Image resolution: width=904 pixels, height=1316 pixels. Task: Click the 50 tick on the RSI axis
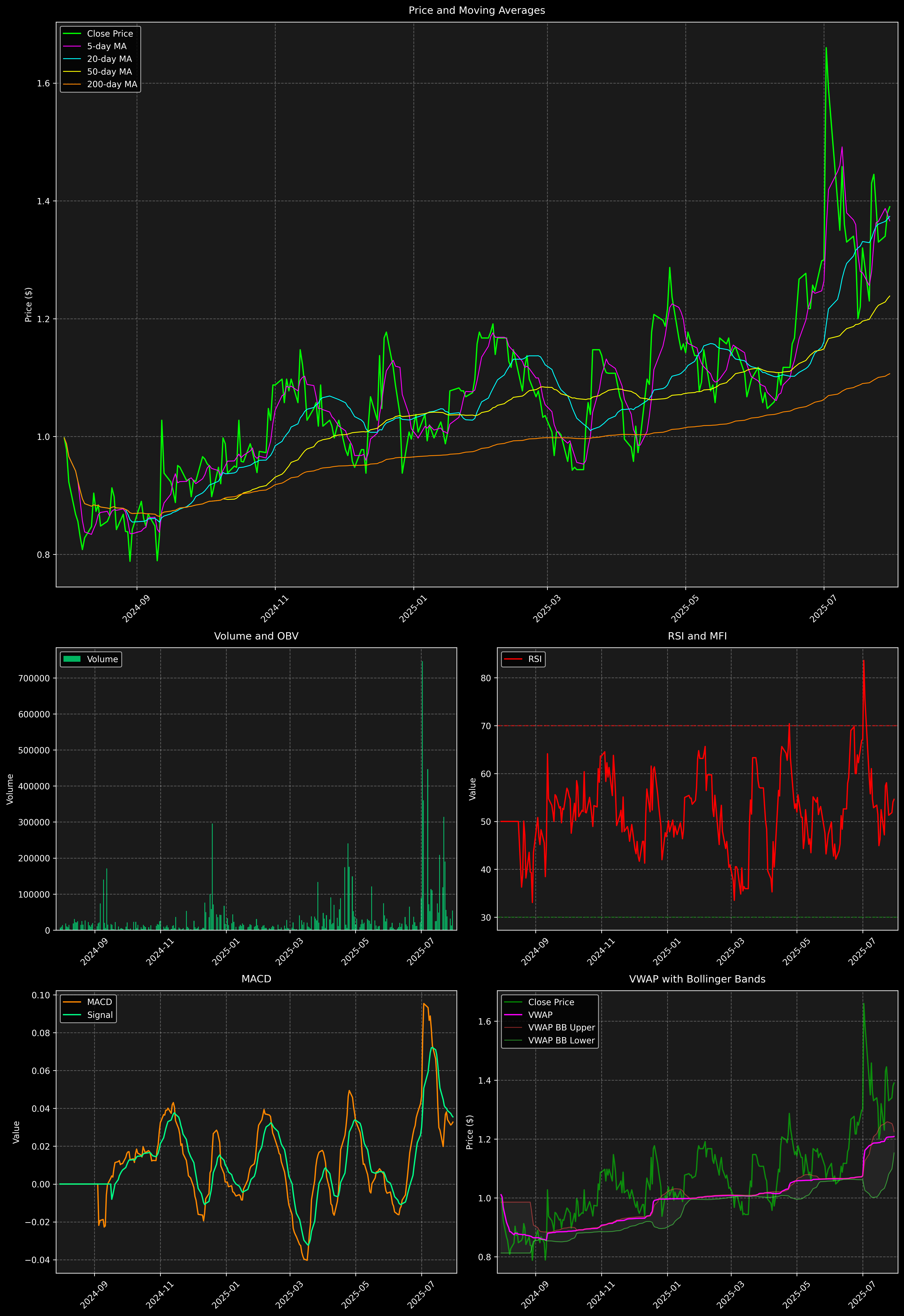click(x=486, y=822)
